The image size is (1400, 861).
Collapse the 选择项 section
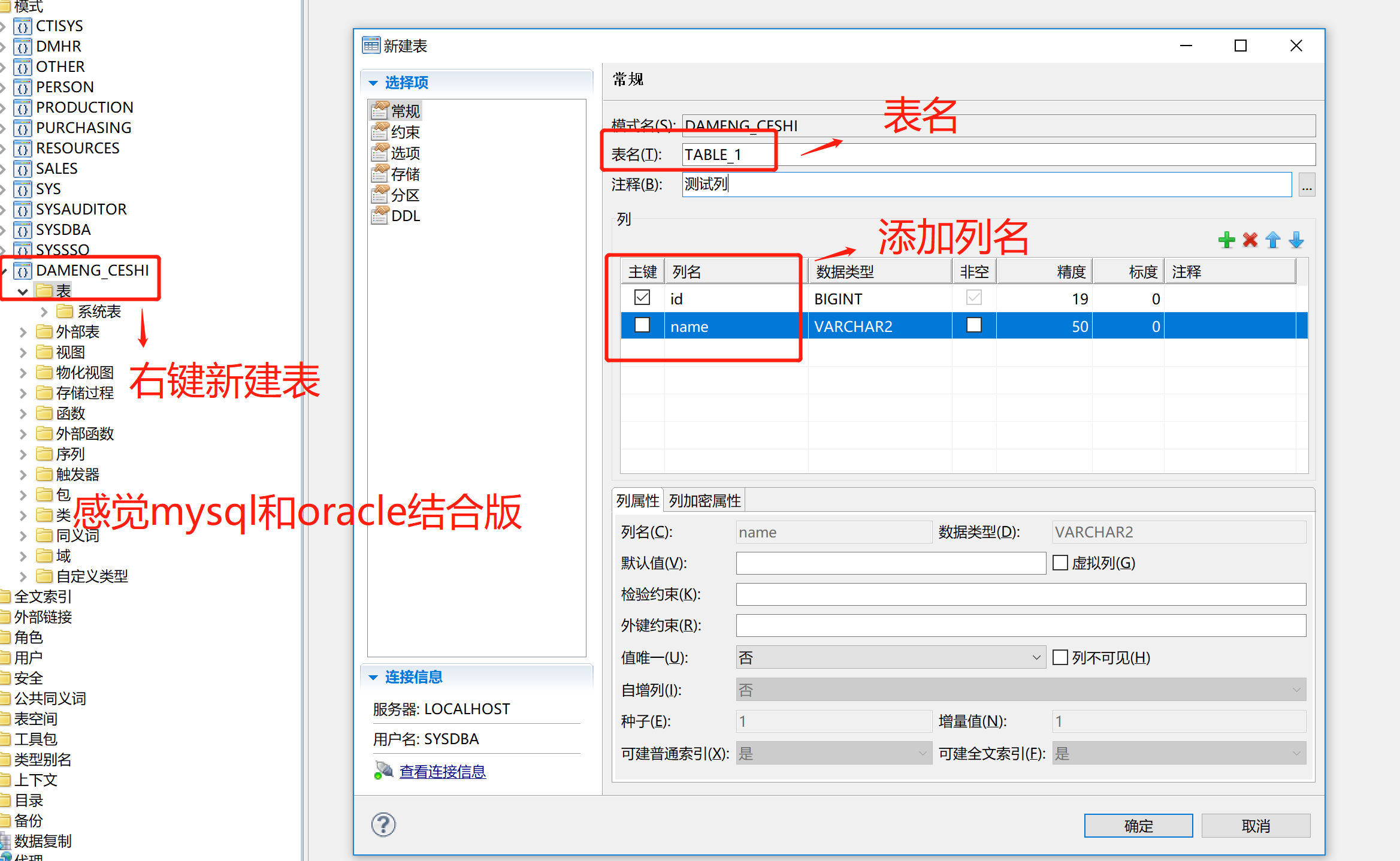click(x=373, y=83)
